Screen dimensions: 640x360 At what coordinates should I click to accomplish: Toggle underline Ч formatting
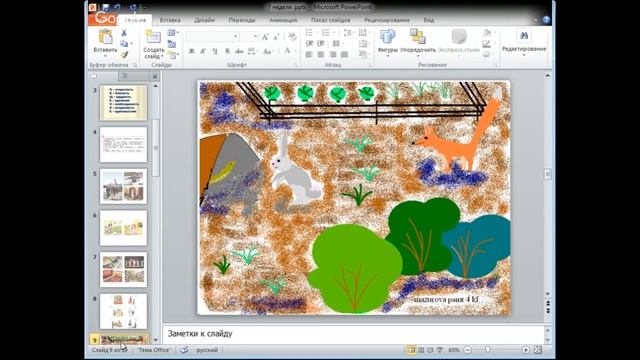point(215,51)
